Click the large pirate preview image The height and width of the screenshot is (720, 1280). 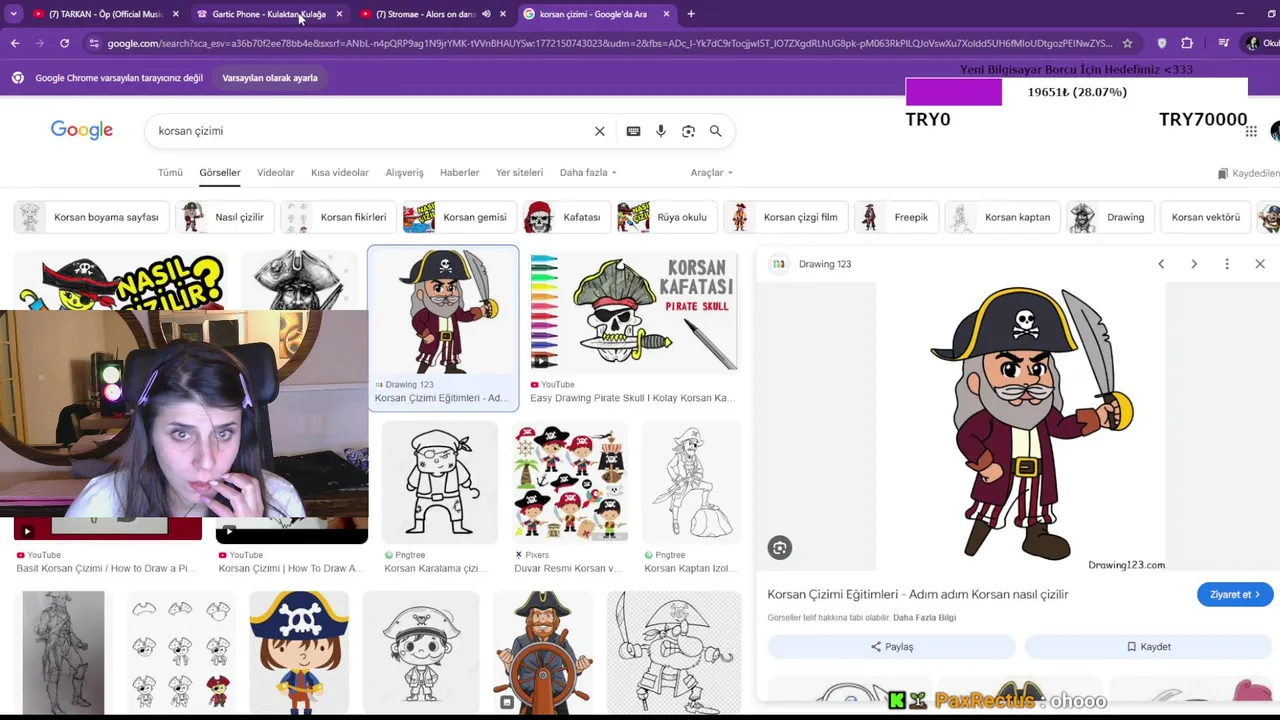1021,425
